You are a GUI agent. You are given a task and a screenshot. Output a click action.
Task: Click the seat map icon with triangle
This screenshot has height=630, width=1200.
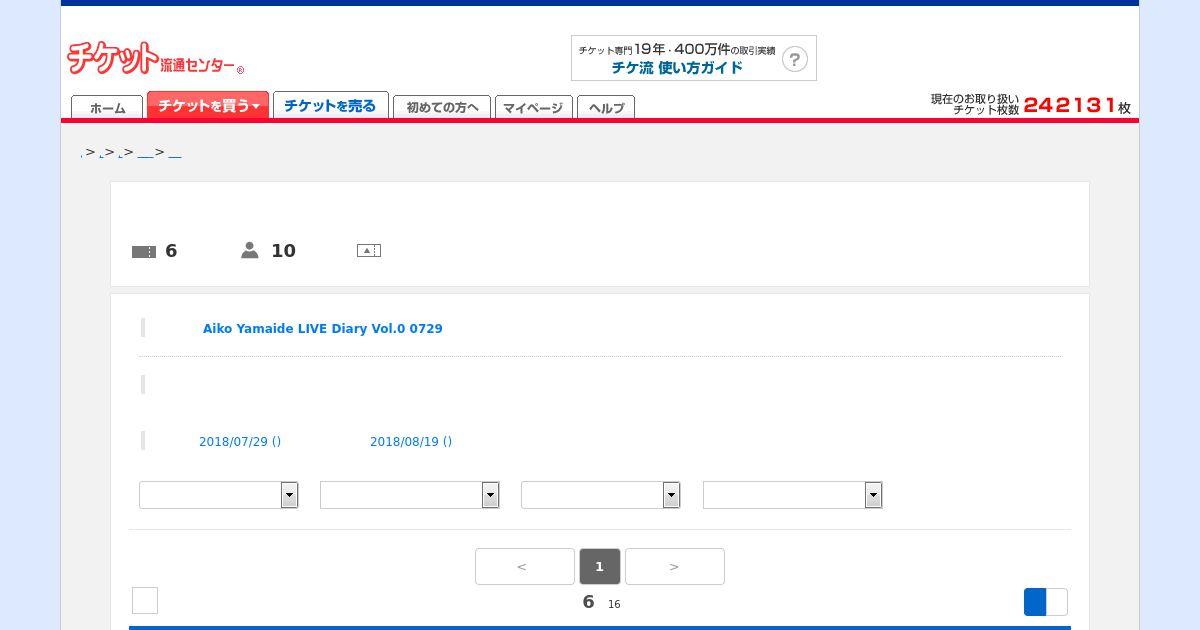(x=369, y=251)
